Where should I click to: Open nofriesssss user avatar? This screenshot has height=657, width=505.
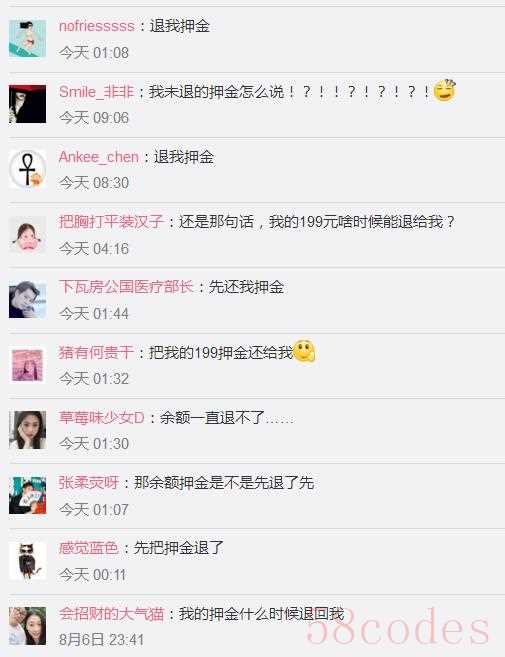tap(28, 39)
